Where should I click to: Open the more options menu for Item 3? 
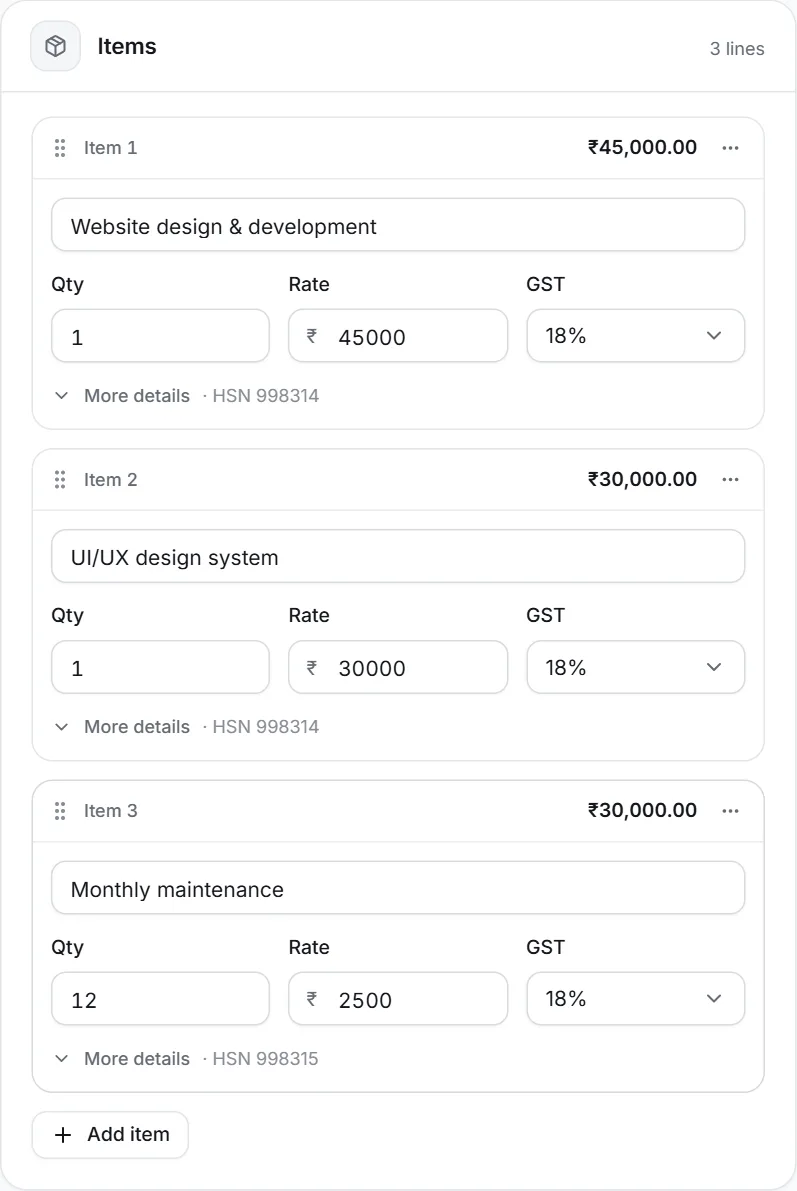point(730,810)
